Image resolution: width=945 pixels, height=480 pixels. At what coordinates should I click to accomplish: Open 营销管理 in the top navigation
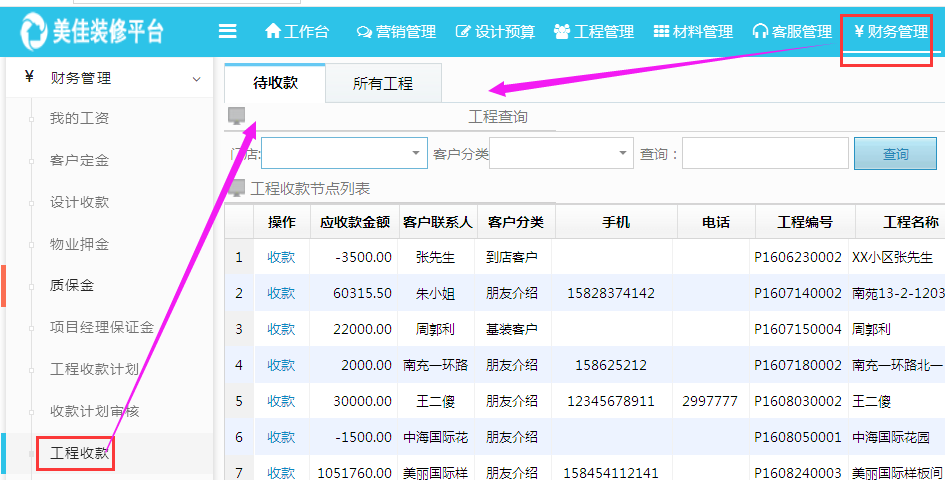point(396,32)
